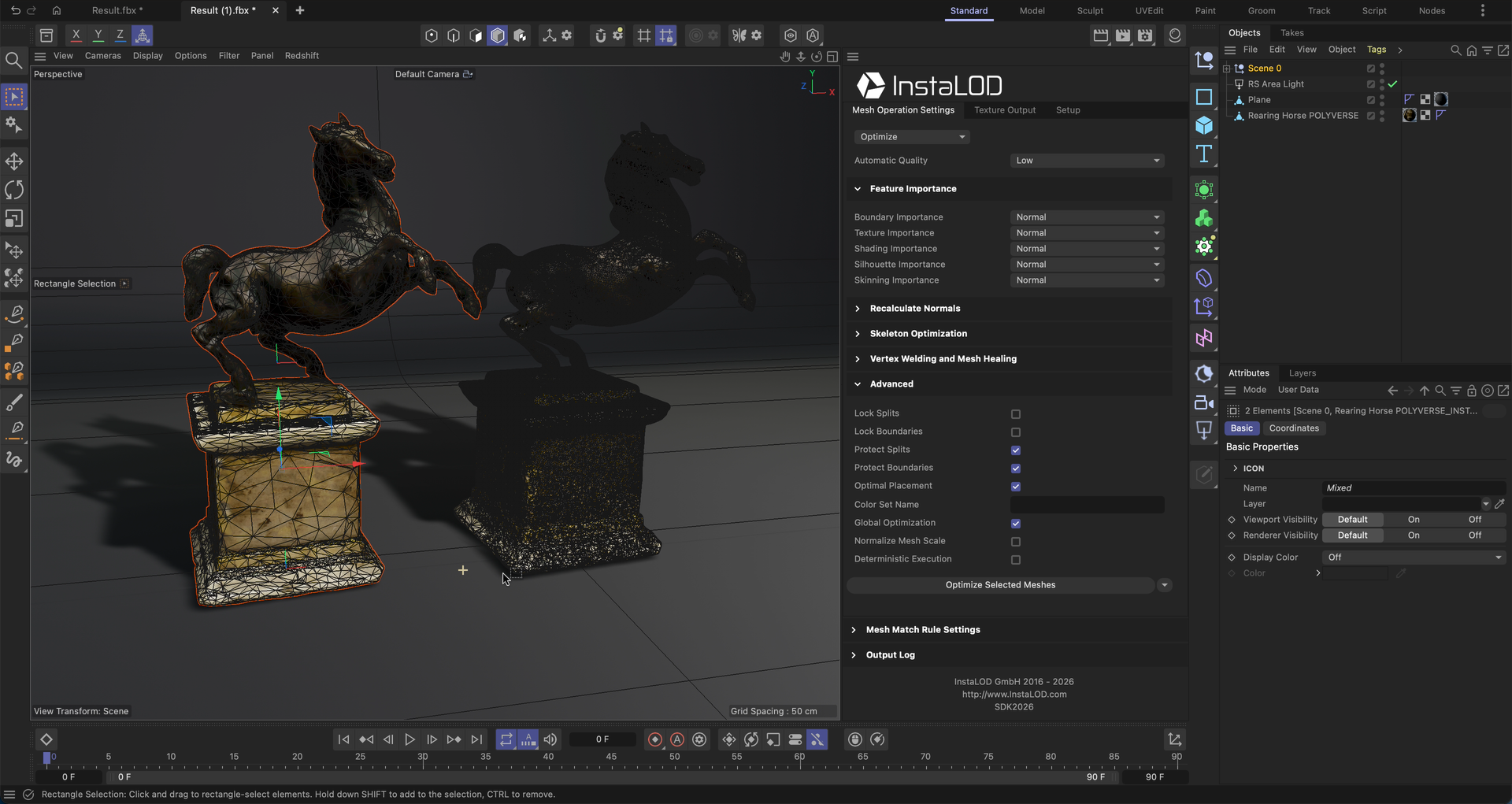Set Viewport Visibility to Off
The image size is (1512, 804).
click(1474, 520)
